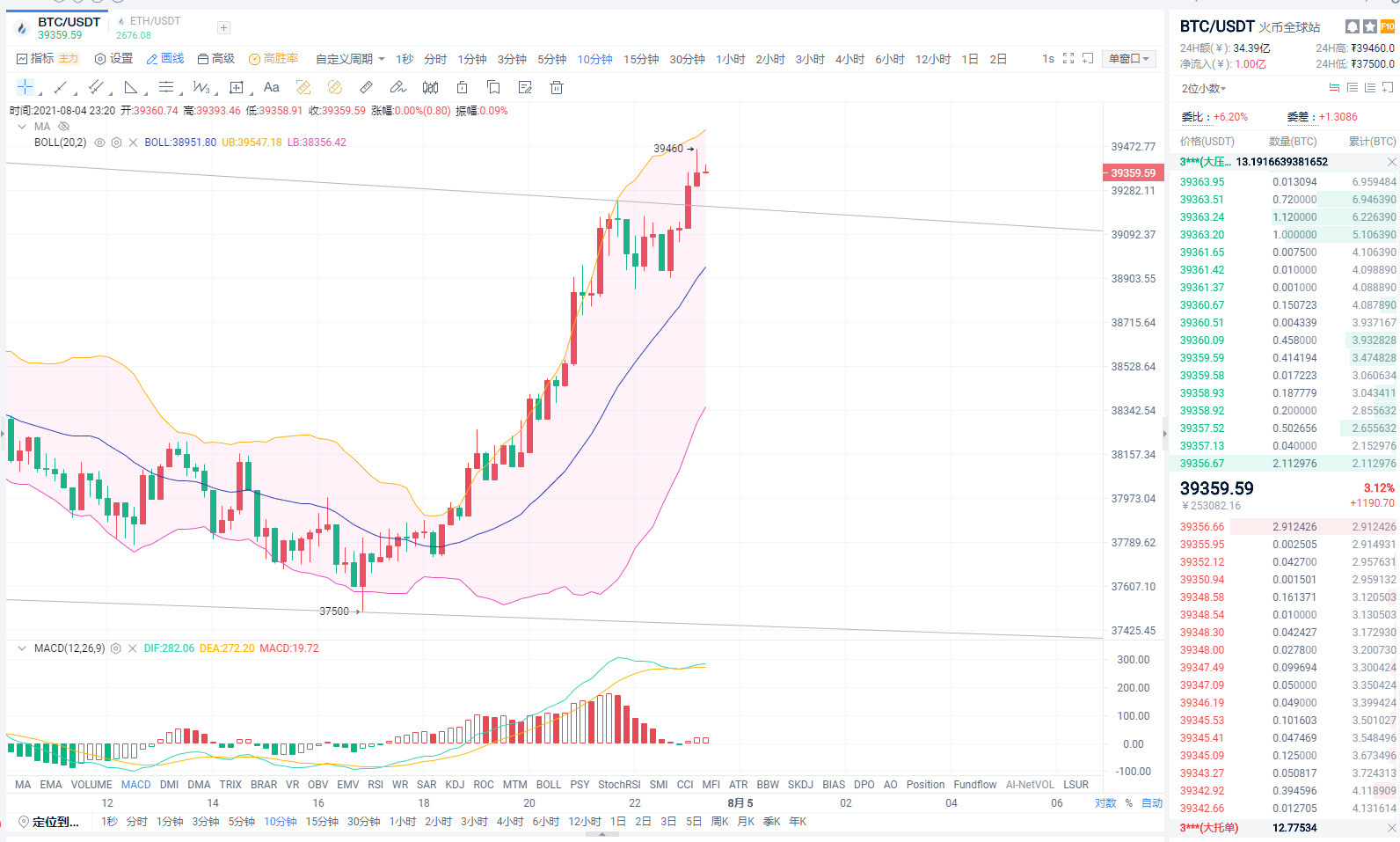
Task: Click the lock drawings icon
Action: pyautogui.click(x=462, y=87)
